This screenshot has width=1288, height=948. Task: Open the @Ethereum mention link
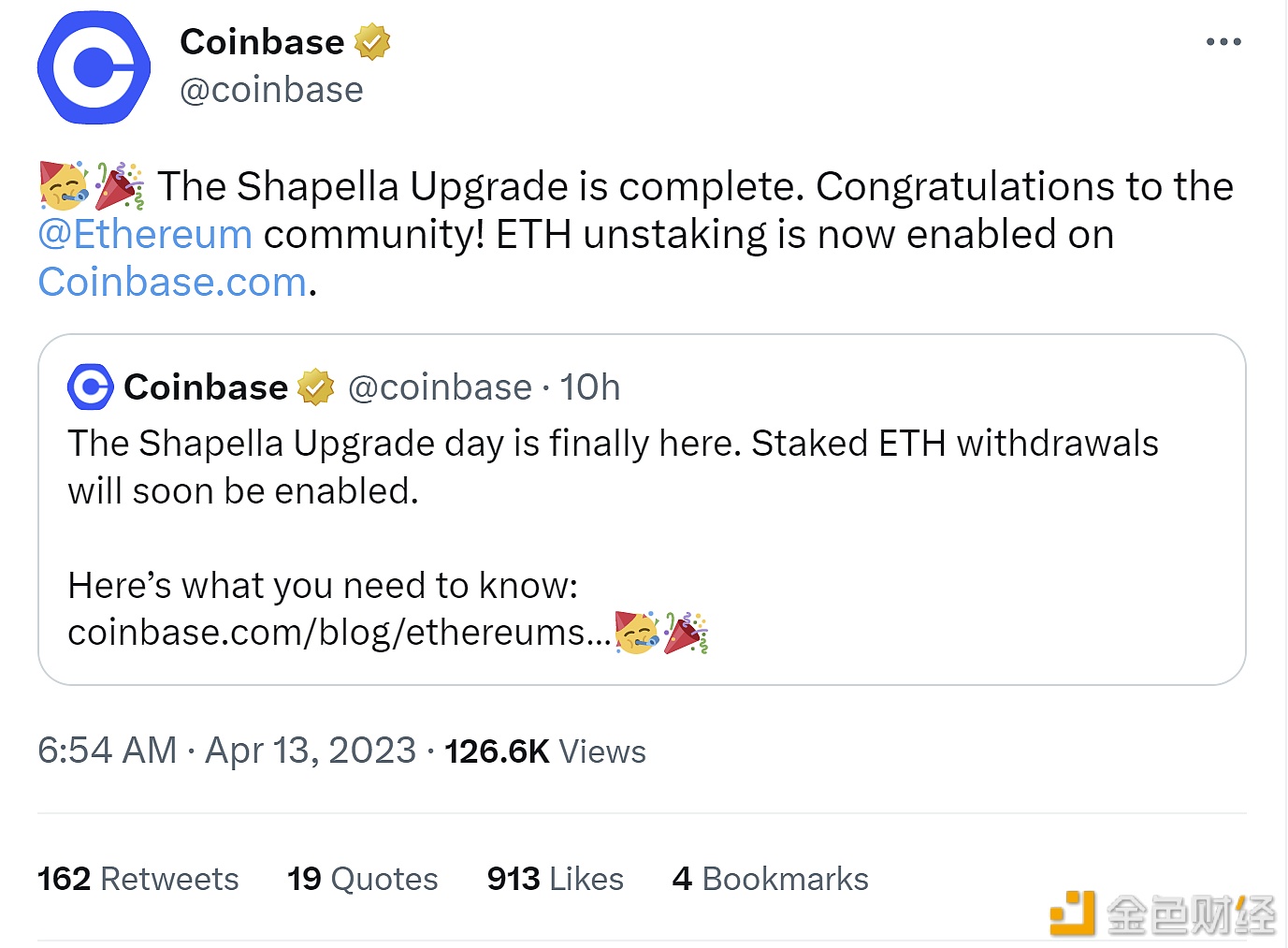145,234
